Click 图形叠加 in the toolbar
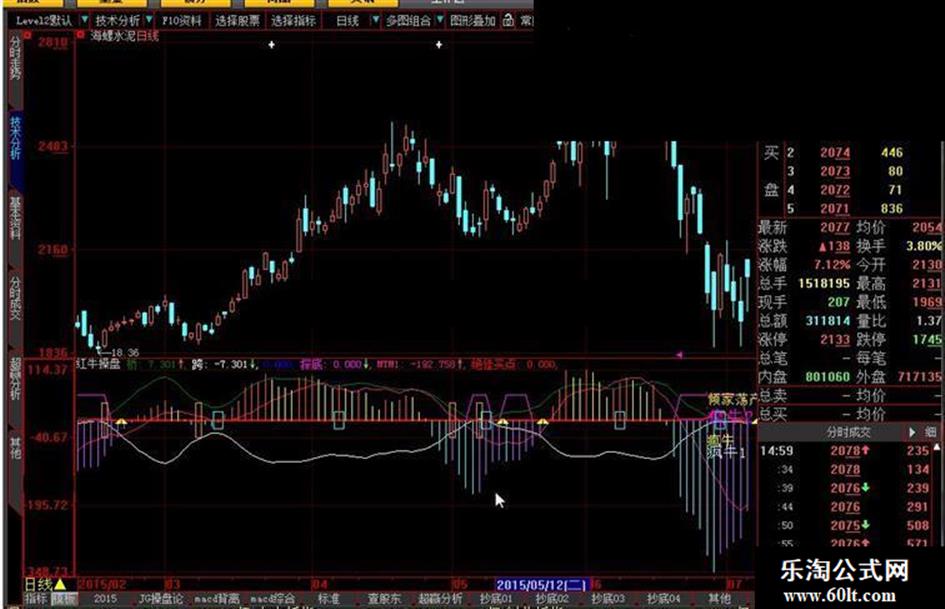The image size is (945, 609). [x=472, y=21]
